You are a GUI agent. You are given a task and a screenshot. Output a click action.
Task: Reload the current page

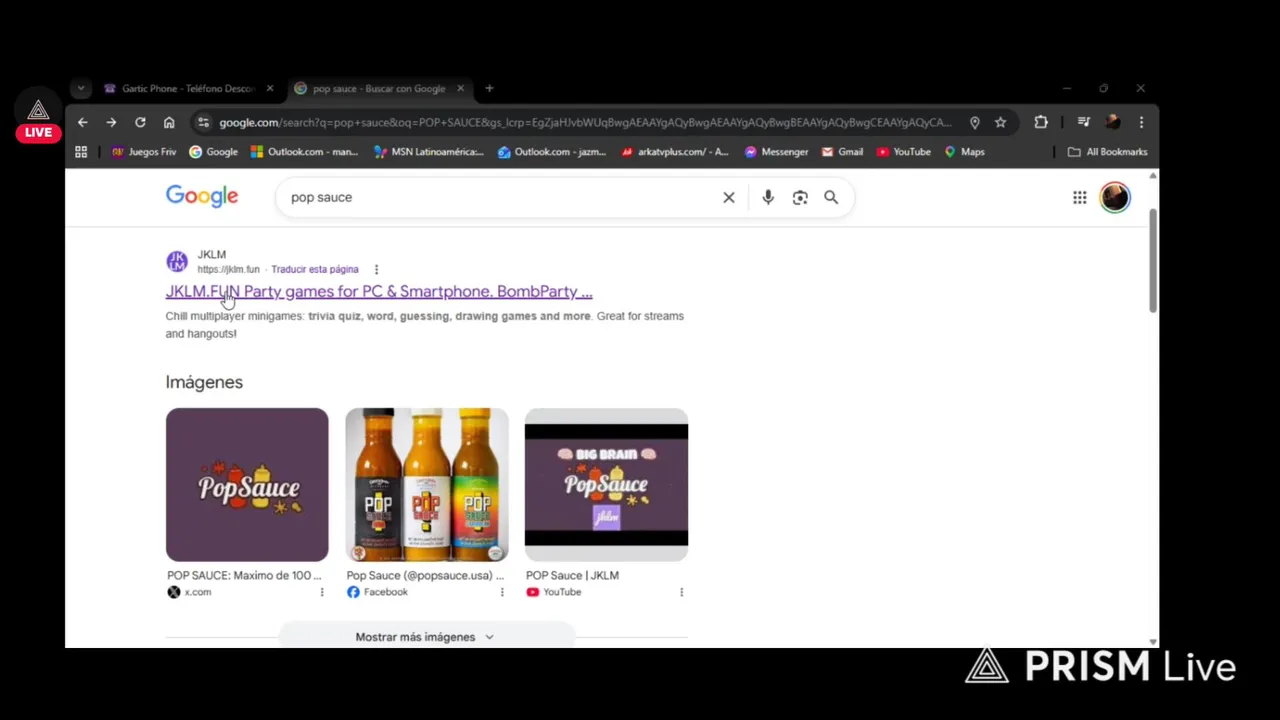(140, 122)
